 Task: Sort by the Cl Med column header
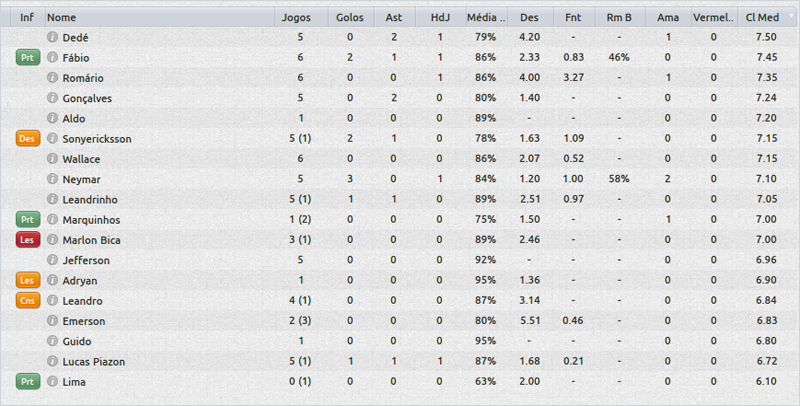click(x=762, y=17)
